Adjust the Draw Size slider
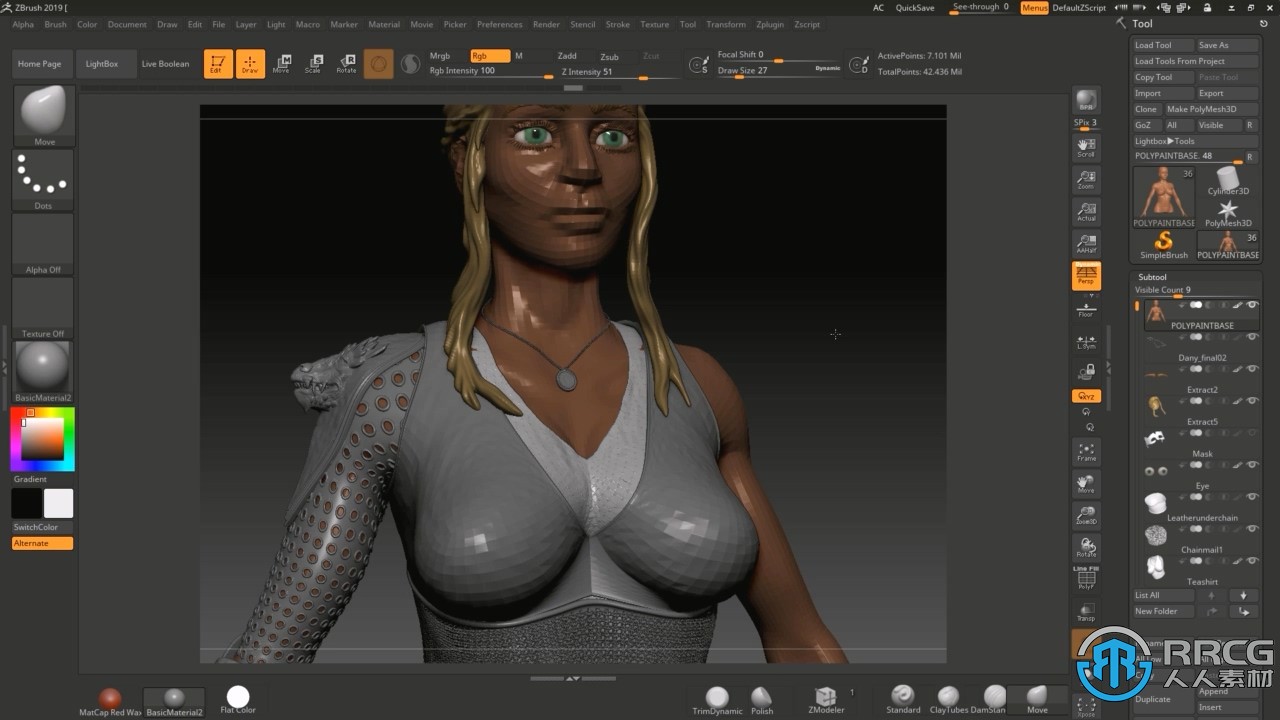 [779, 72]
